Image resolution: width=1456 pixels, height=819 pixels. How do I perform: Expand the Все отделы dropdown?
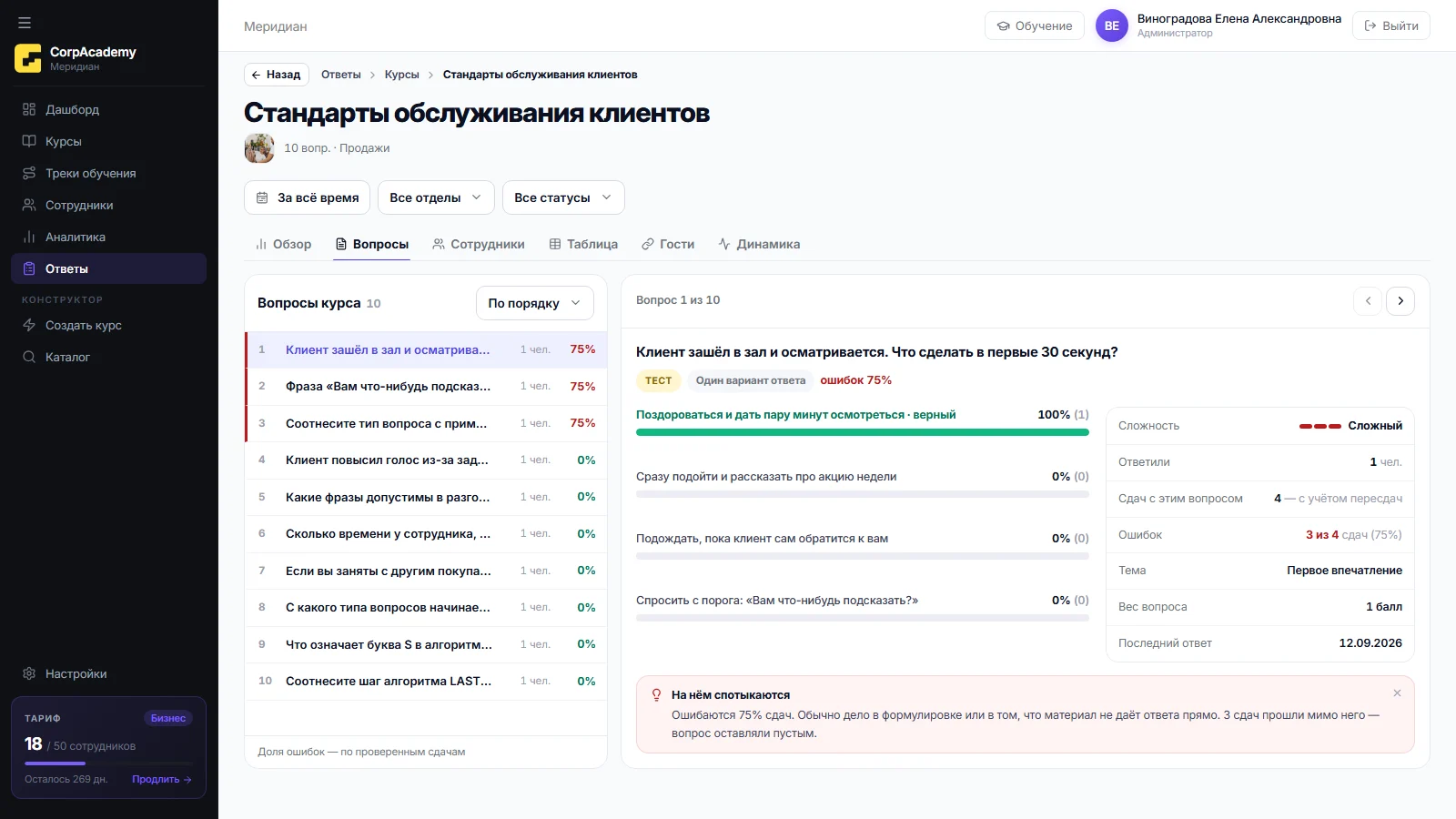coord(436,197)
